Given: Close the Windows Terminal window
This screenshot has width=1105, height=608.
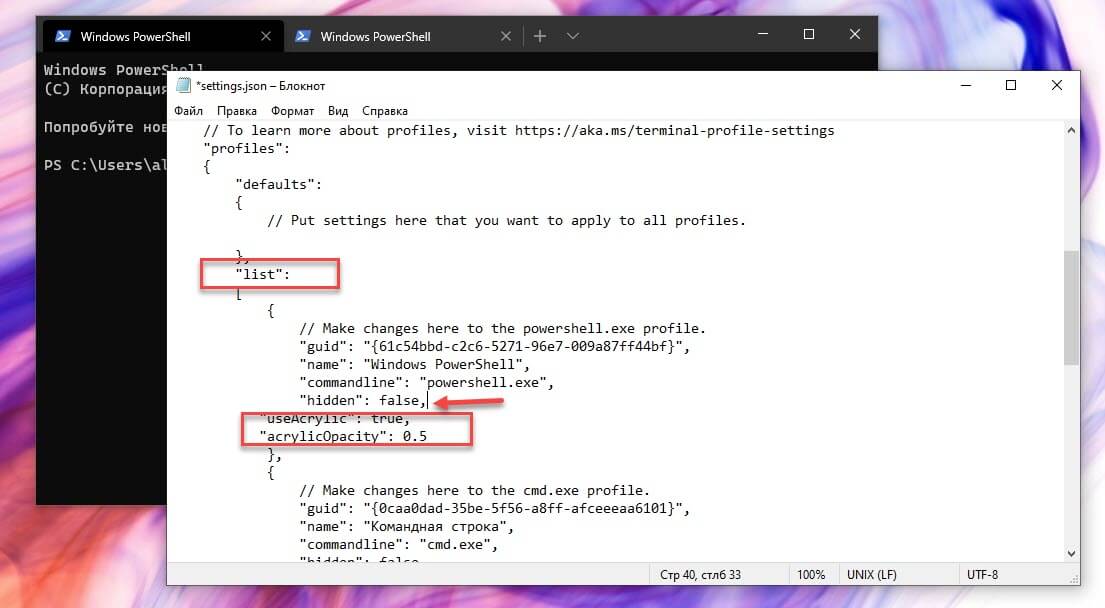Looking at the screenshot, I should click(x=855, y=34).
